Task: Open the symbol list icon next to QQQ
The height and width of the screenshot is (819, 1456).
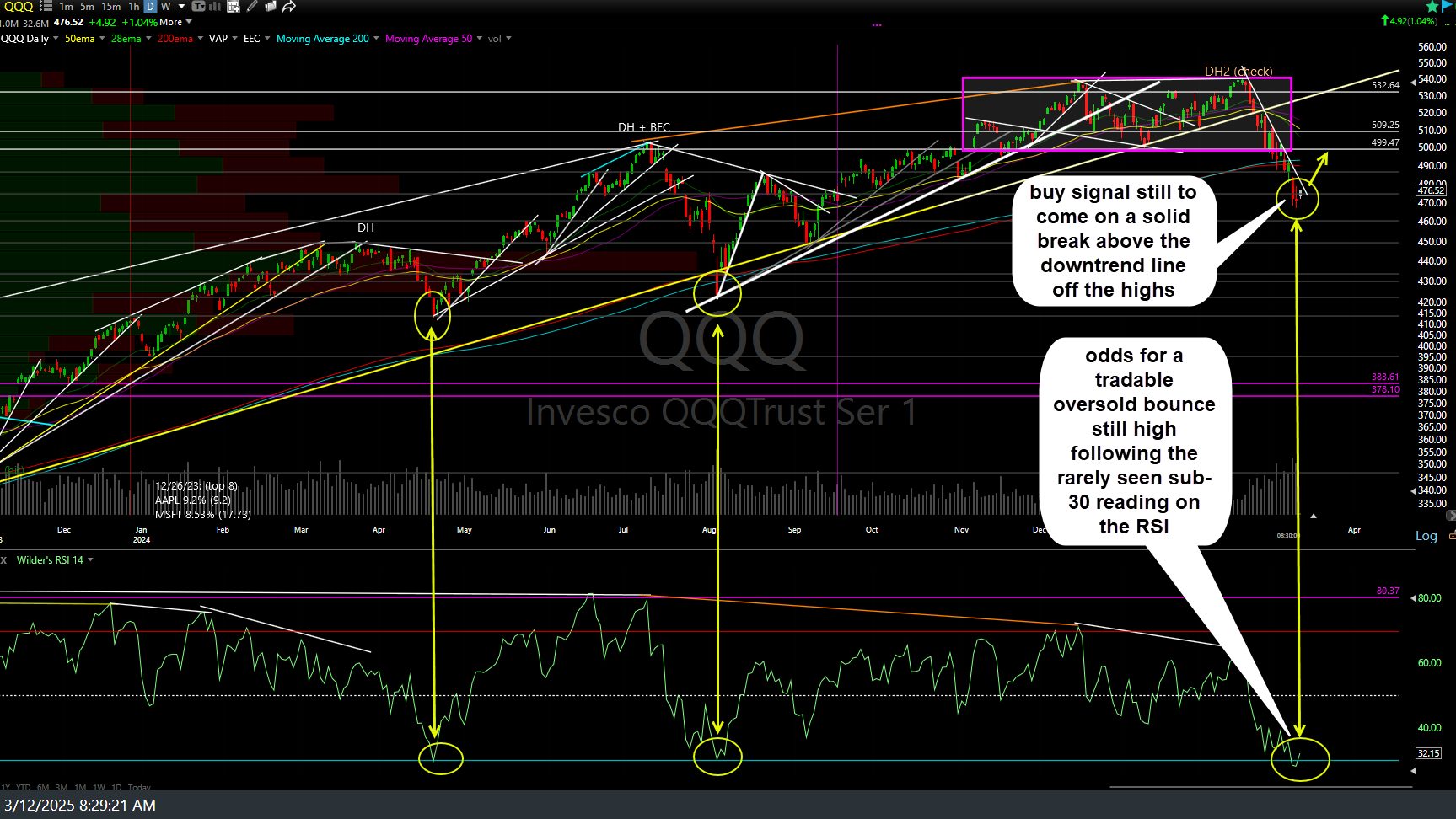Action: coord(44,7)
